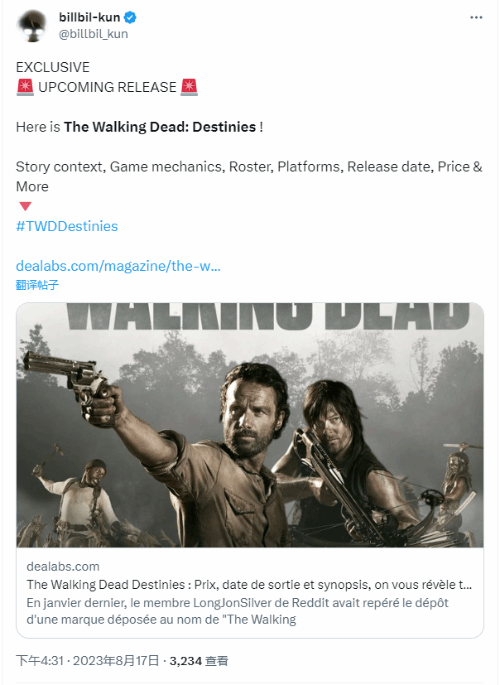Viewport: 500px width, 685px height.
Task: Click the billbil-kun profile avatar
Action: point(32,25)
